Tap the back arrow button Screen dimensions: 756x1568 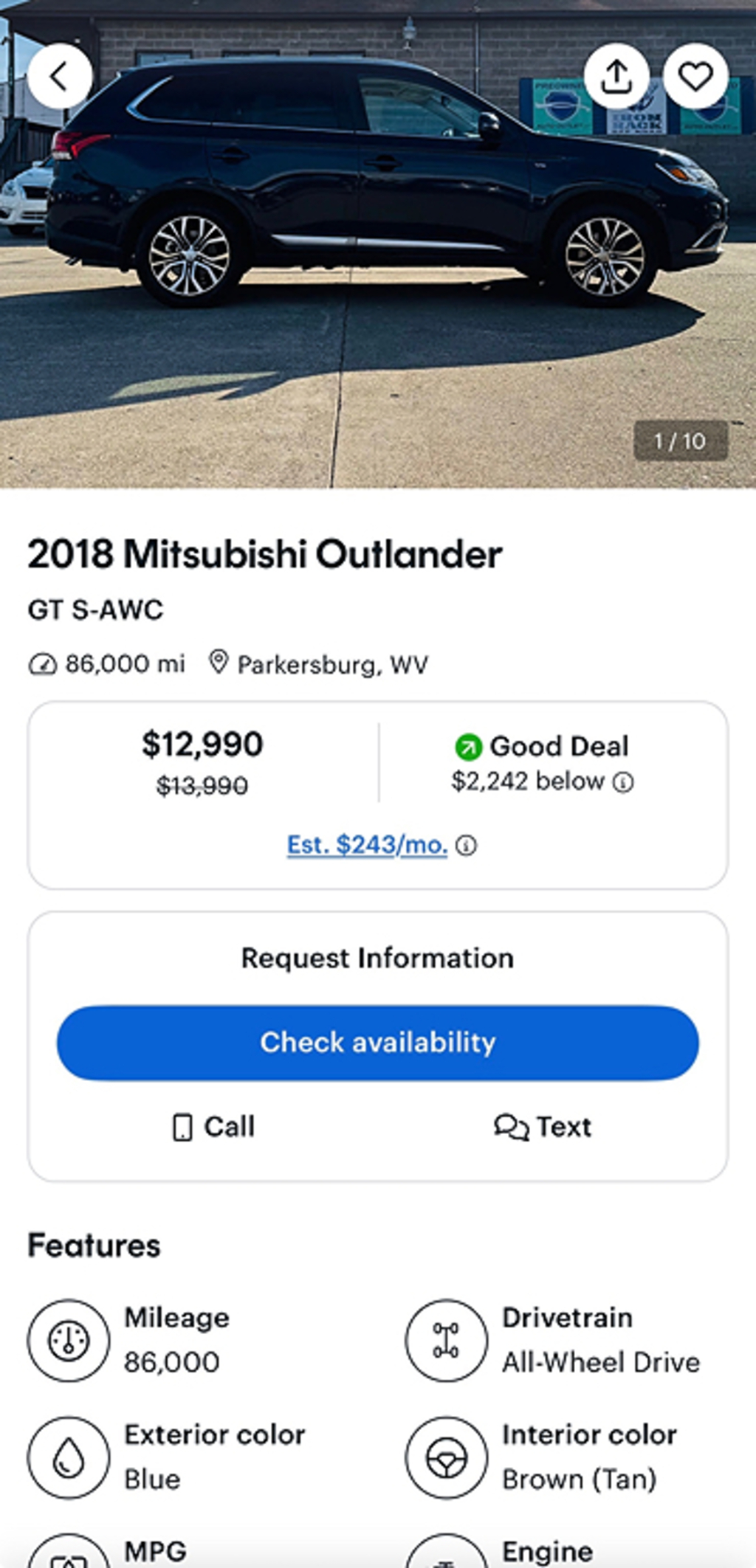tap(60, 76)
